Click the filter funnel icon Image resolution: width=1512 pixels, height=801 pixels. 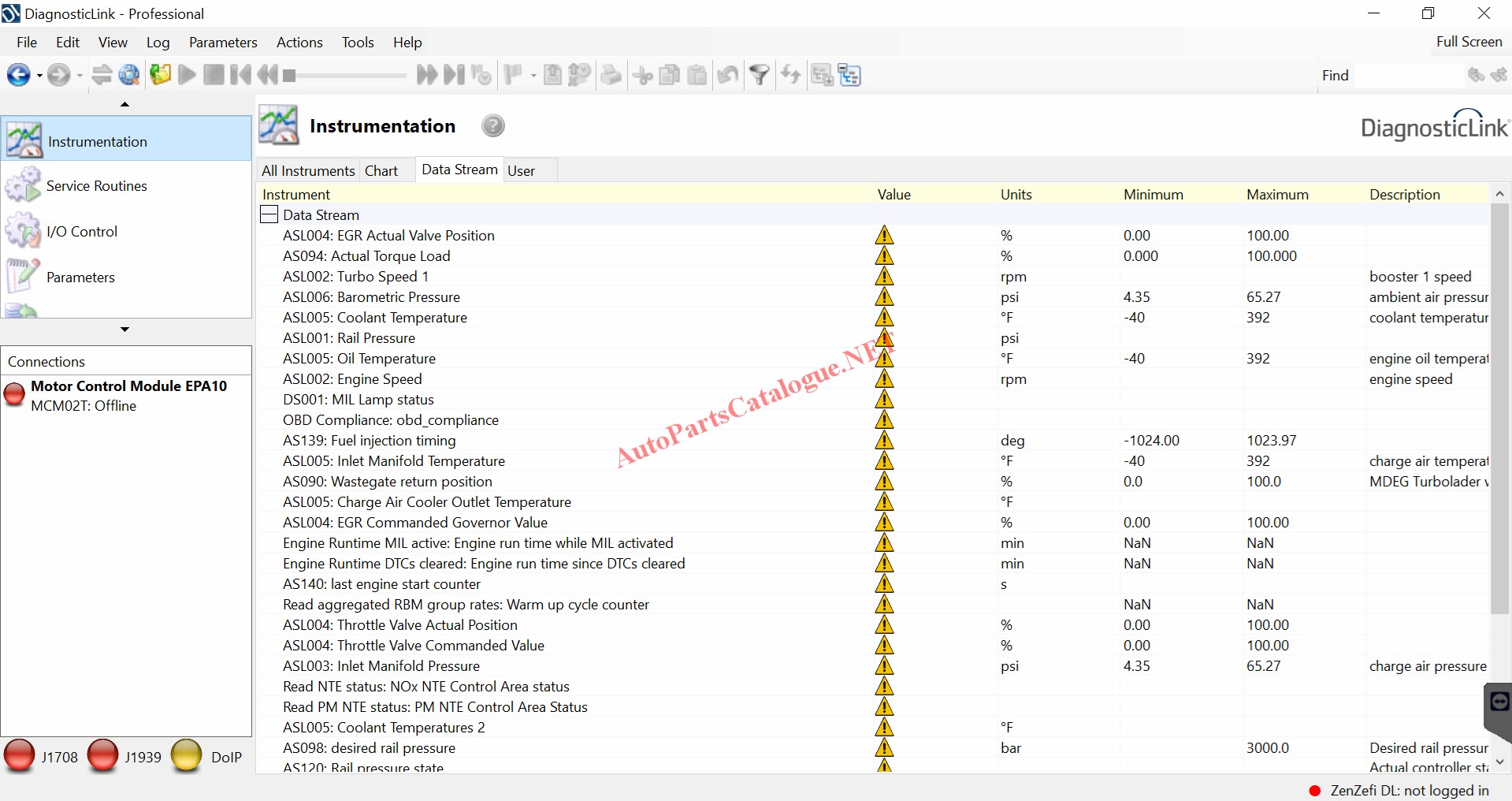pos(759,76)
